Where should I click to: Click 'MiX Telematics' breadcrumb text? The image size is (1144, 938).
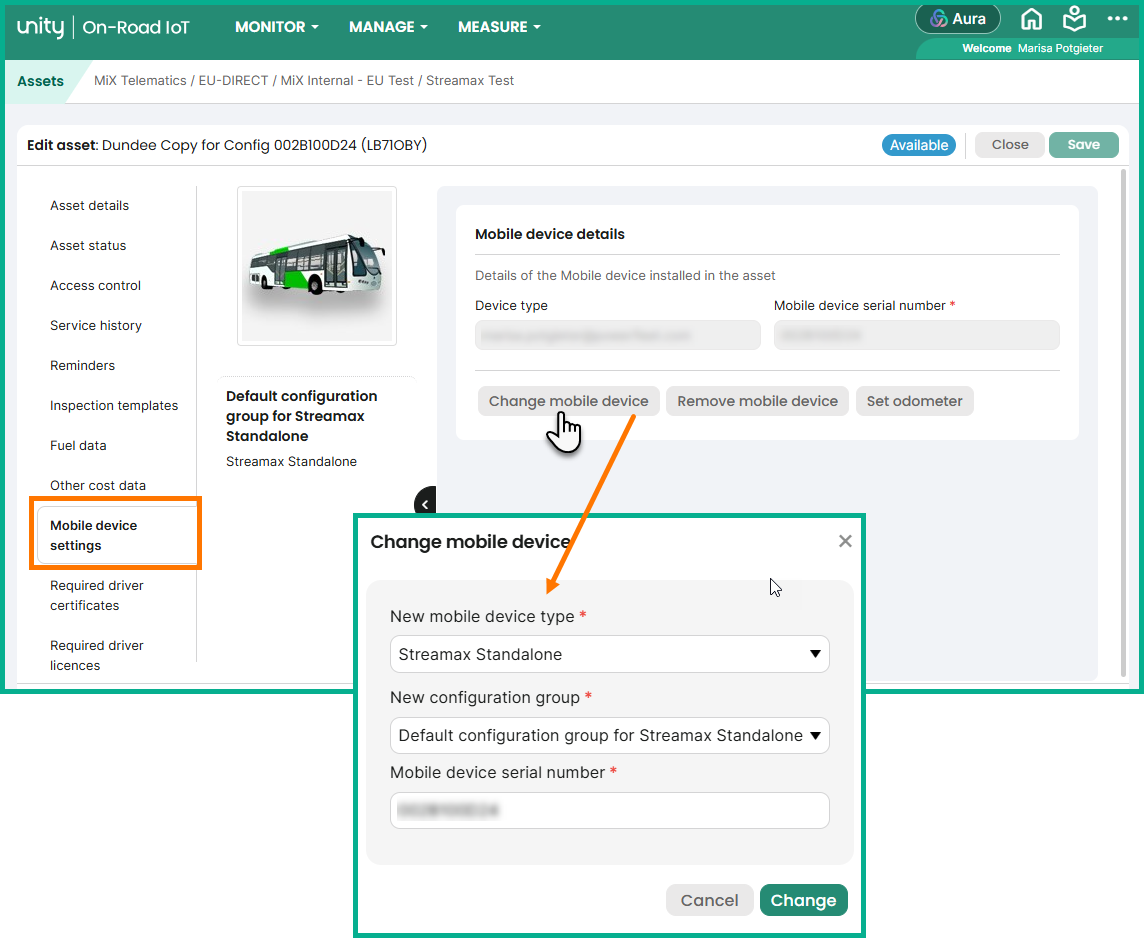point(140,81)
